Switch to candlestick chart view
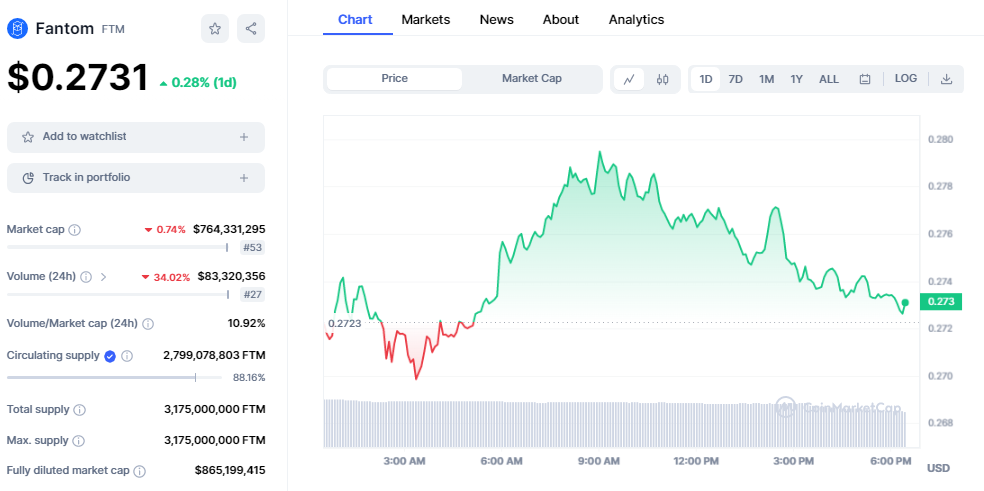The height and width of the screenshot is (491, 984). [662, 79]
